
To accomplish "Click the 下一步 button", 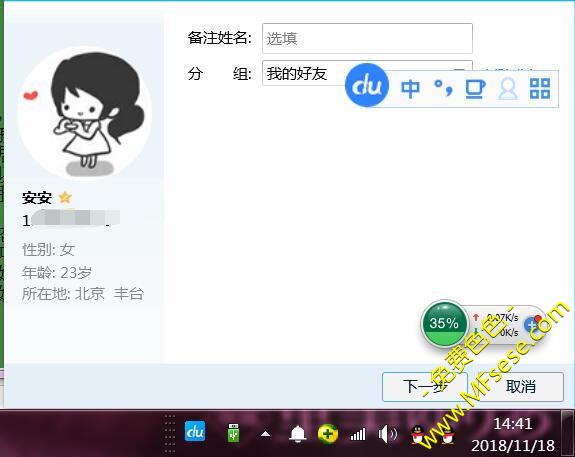I will pos(425,387).
